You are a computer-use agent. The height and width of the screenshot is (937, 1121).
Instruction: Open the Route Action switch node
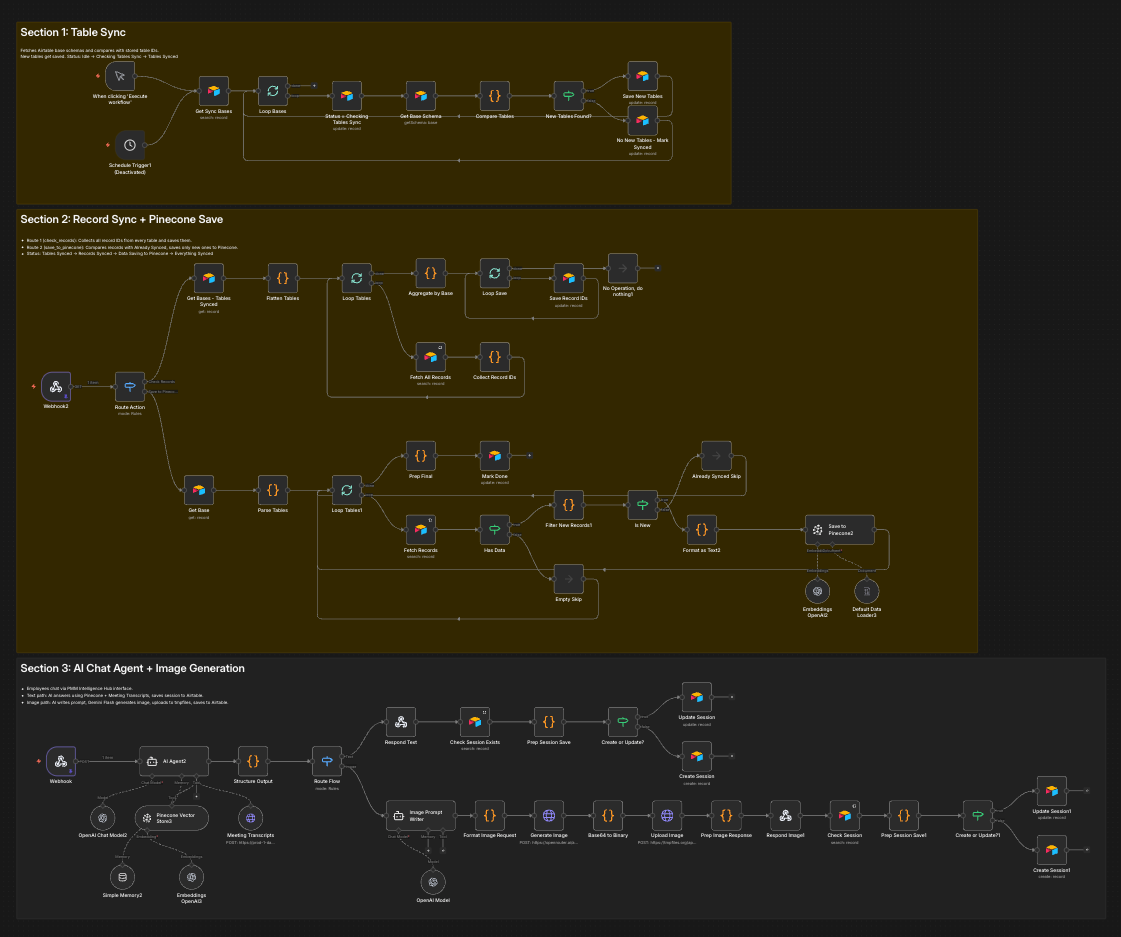(x=130, y=387)
